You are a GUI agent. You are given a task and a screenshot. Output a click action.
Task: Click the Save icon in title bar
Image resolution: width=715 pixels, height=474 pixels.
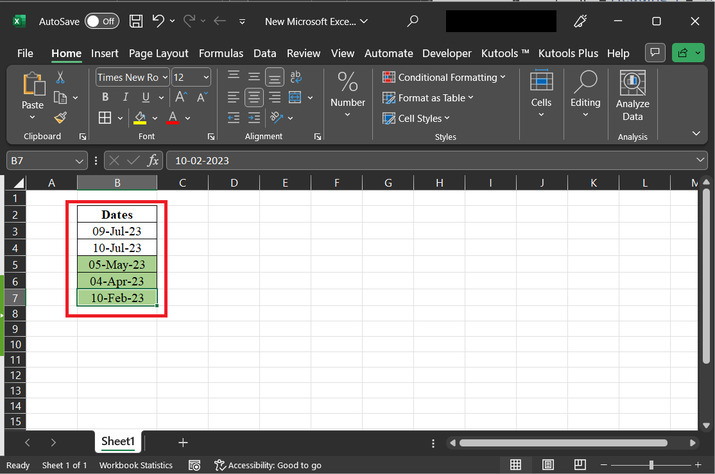coord(135,20)
